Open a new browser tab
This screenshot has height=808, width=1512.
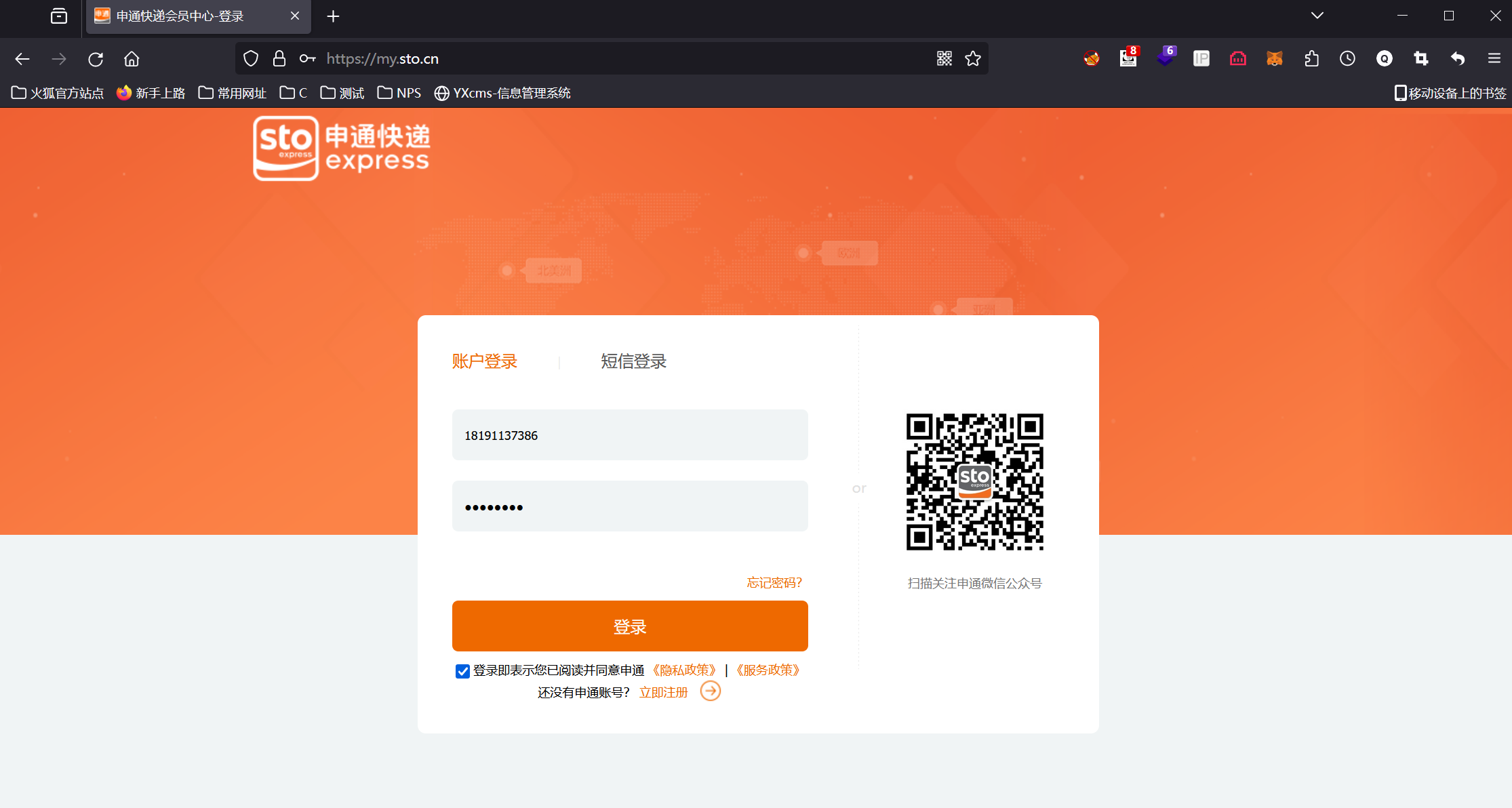tap(333, 16)
